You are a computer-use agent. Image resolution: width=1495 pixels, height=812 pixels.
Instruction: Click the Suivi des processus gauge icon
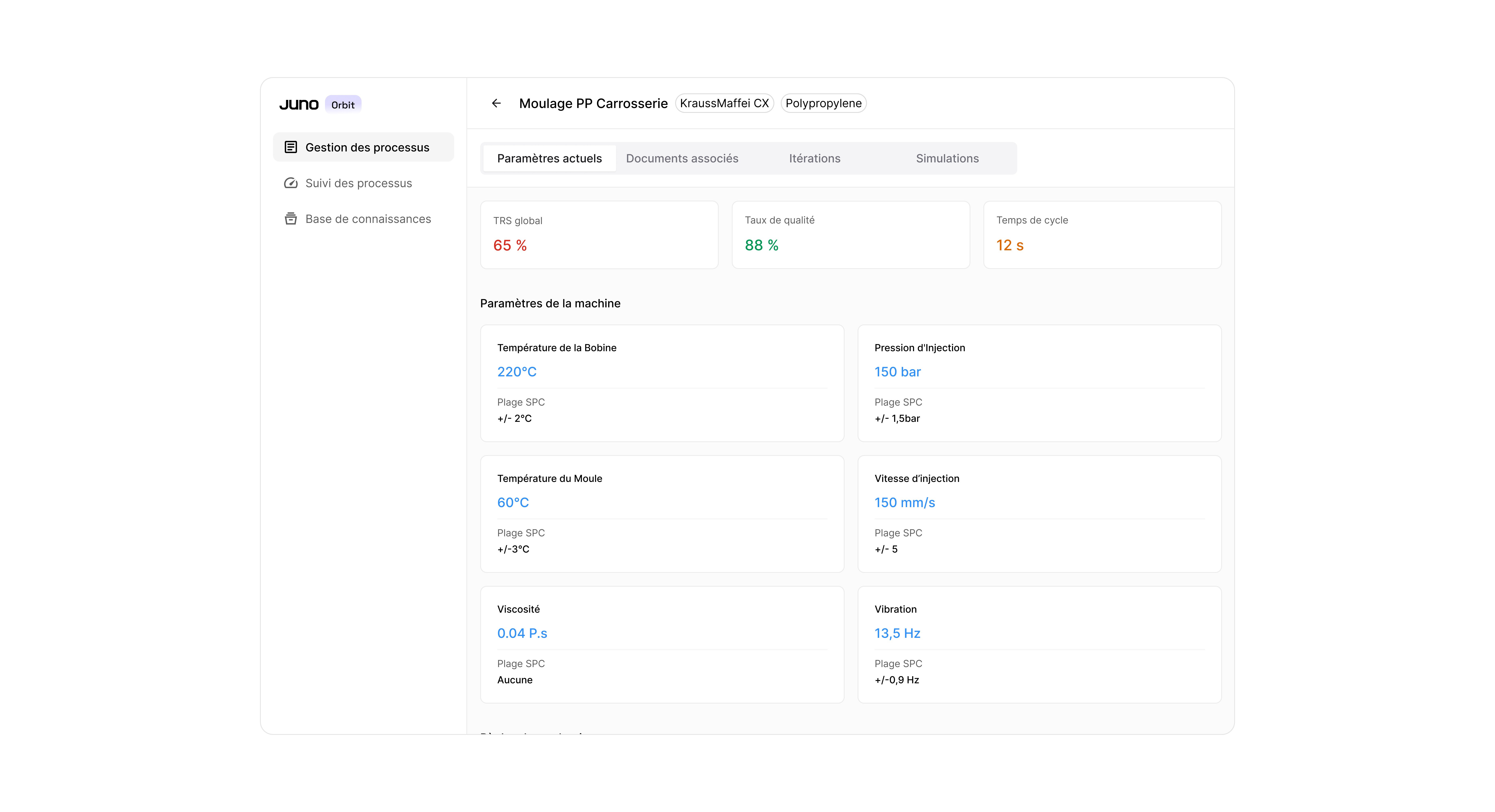click(x=291, y=183)
